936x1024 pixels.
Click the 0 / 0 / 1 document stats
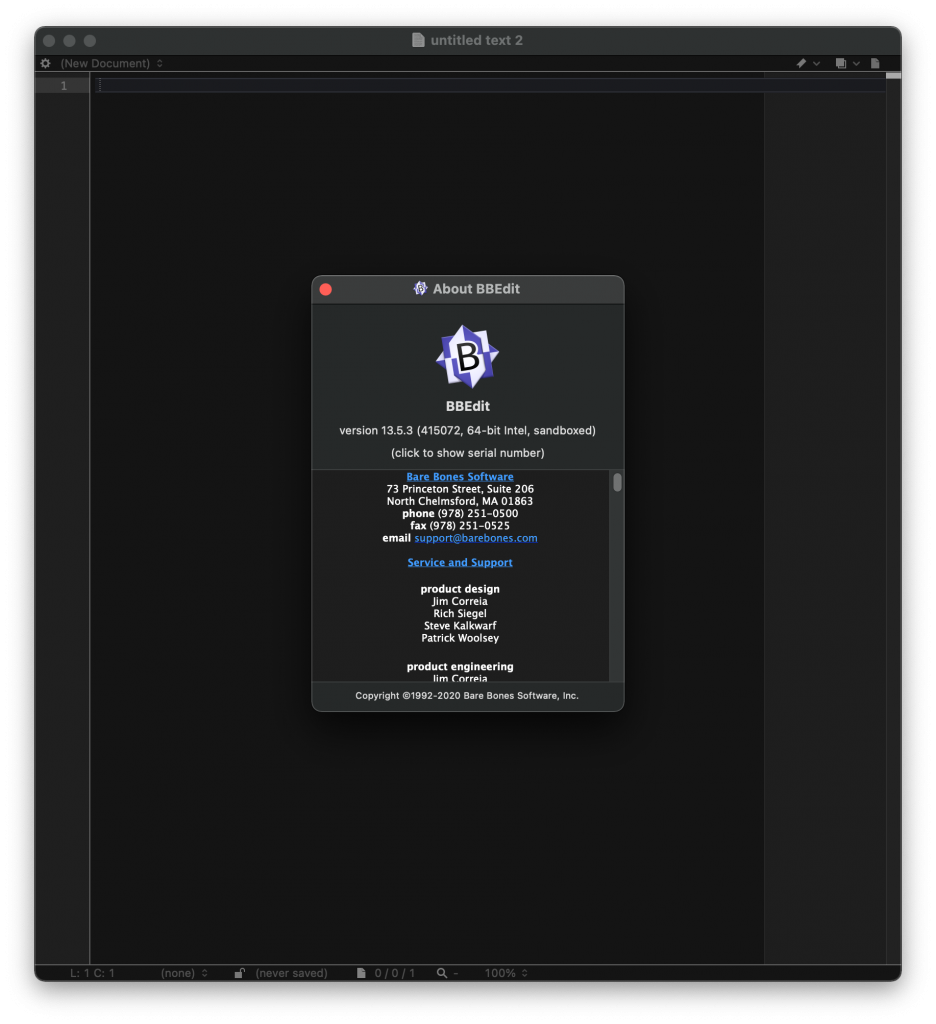click(395, 973)
